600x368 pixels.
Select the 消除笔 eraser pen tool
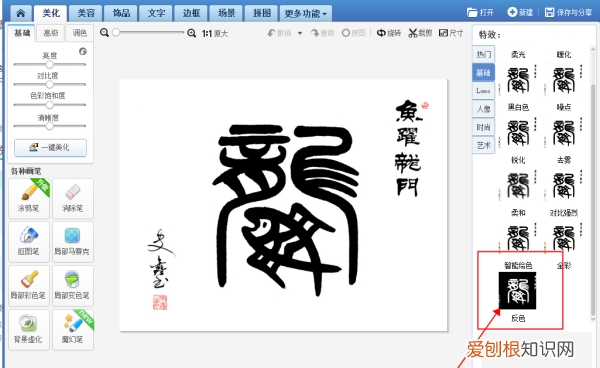click(73, 199)
